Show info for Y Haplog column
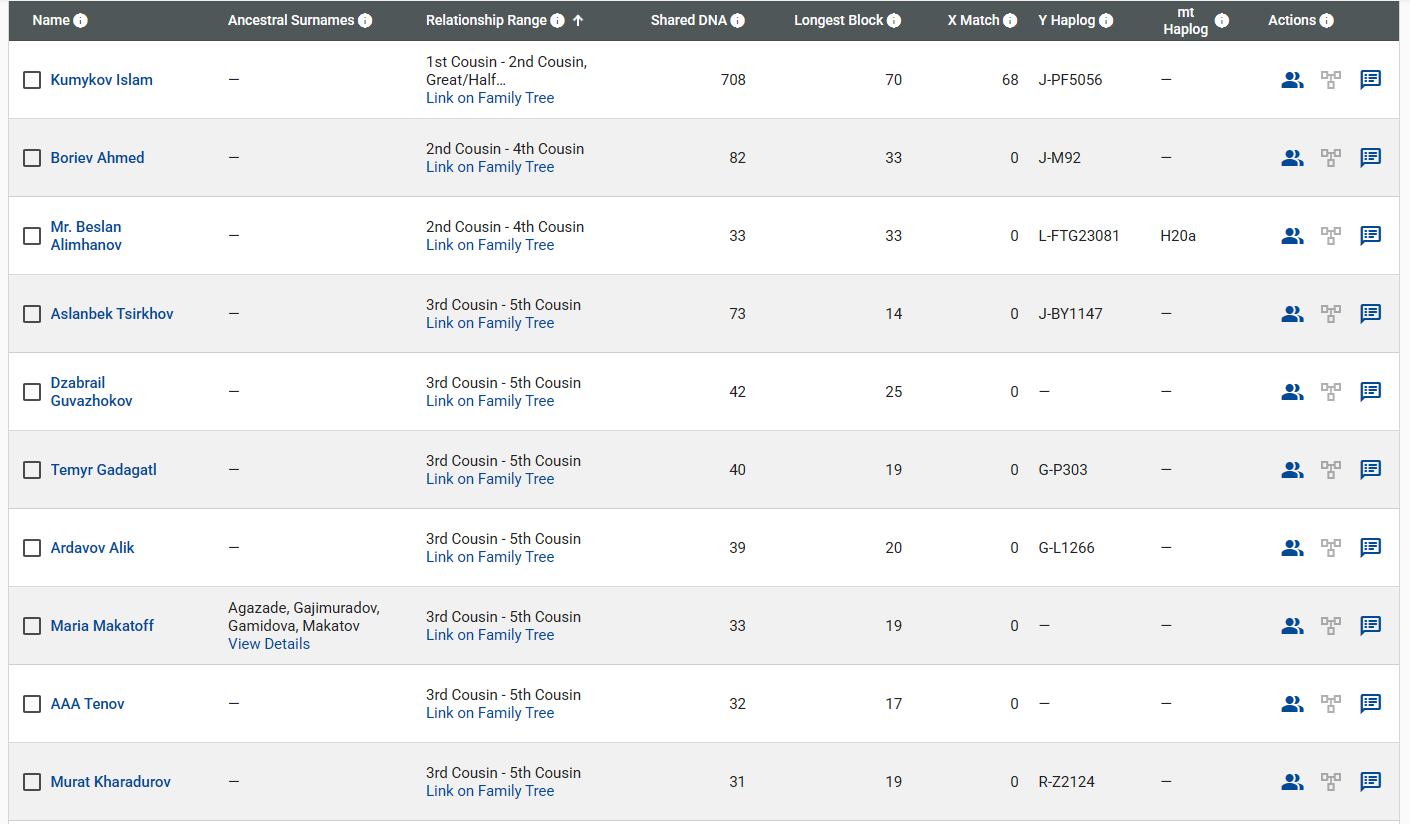Image resolution: width=1410 pixels, height=824 pixels. point(1106,21)
